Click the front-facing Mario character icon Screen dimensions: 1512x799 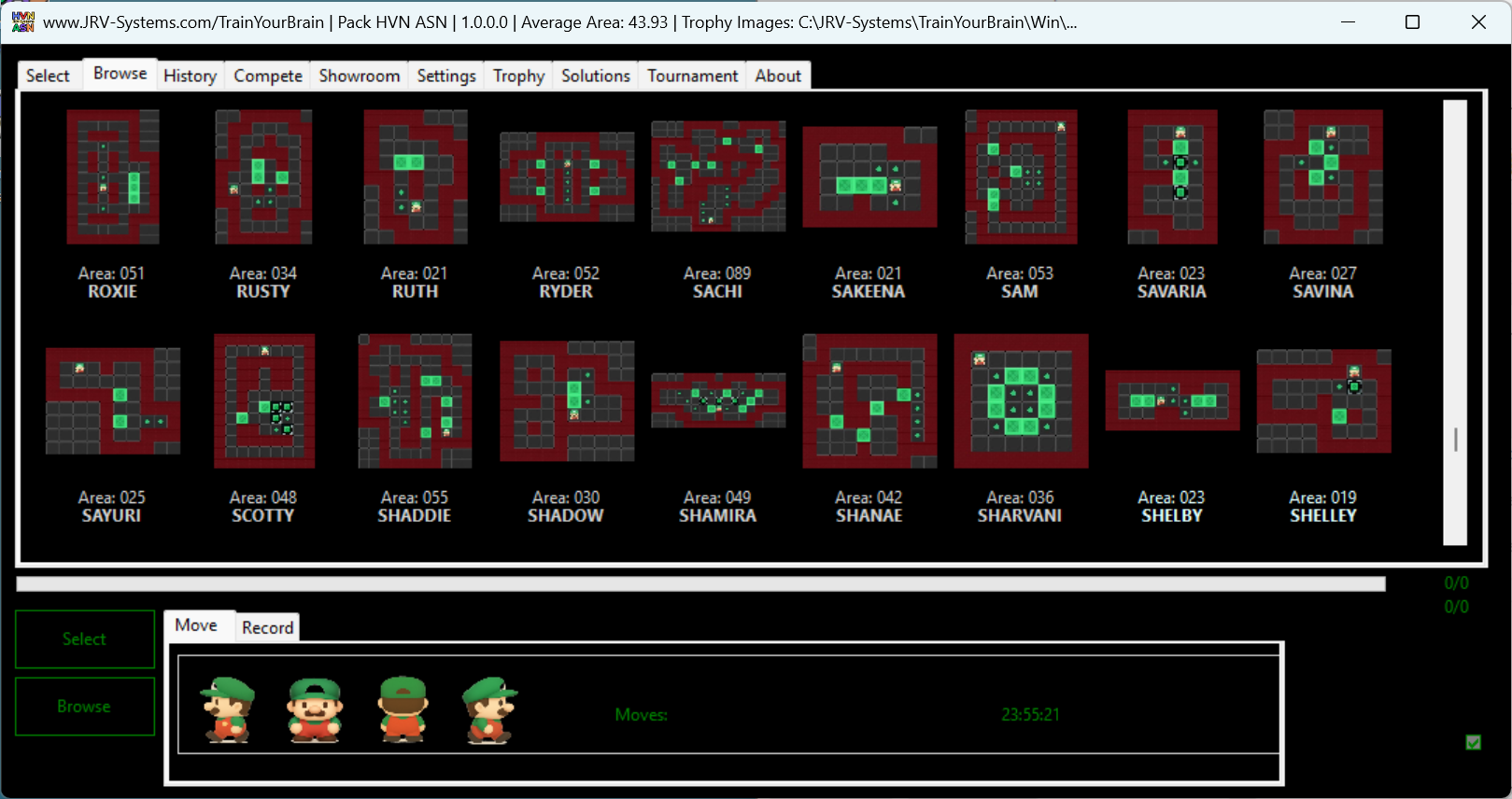tap(315, 709)
